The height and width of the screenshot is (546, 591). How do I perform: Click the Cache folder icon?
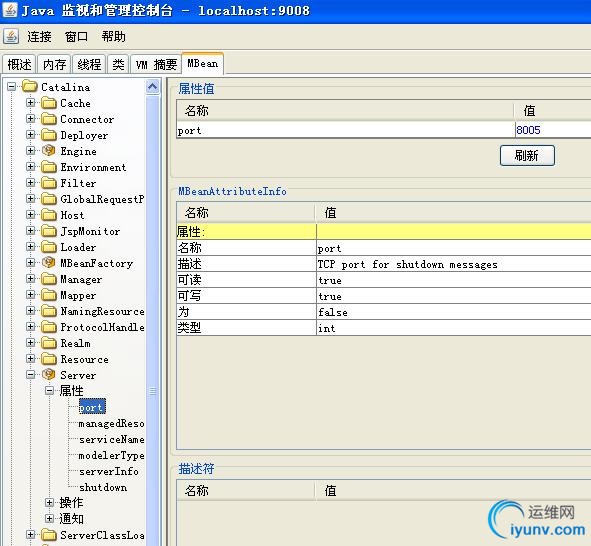(49, 103)
